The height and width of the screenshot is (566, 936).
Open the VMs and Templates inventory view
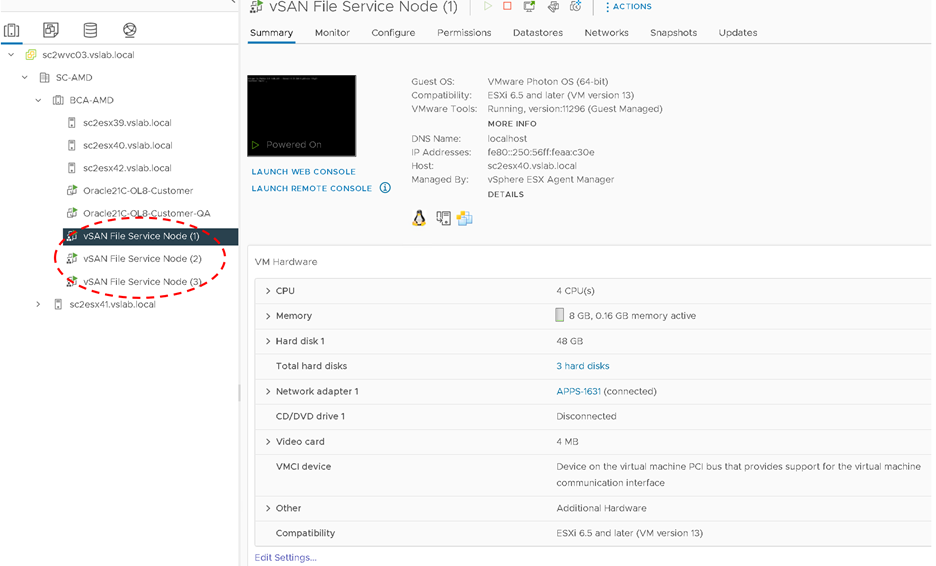click(51, 30)
